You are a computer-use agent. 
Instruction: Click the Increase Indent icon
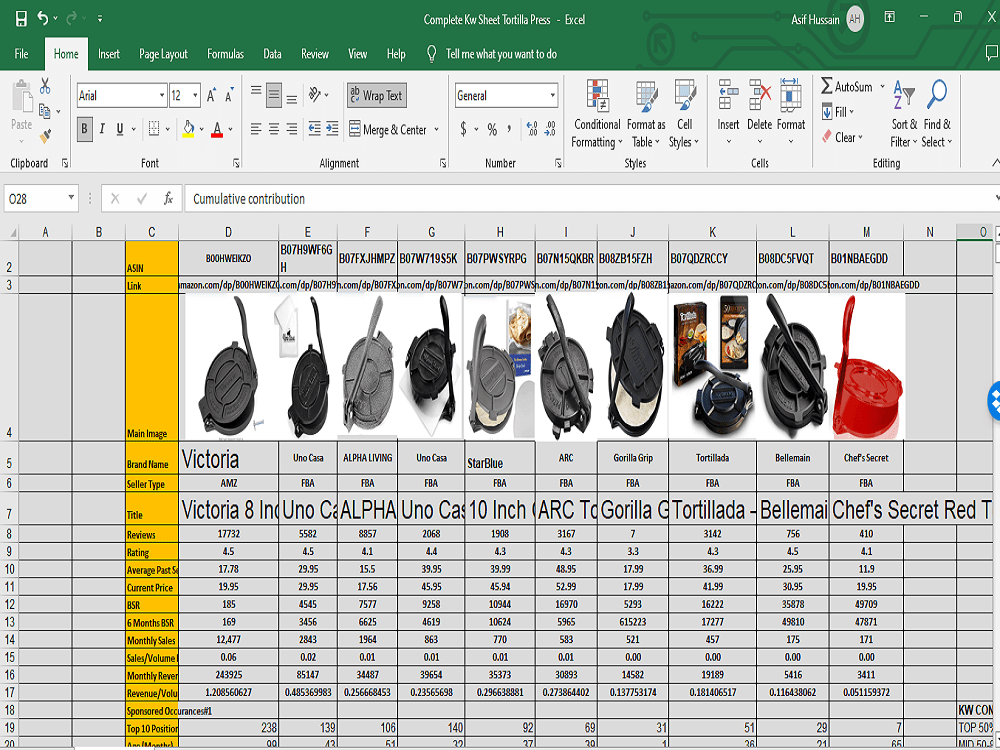(x=332, y=129)
